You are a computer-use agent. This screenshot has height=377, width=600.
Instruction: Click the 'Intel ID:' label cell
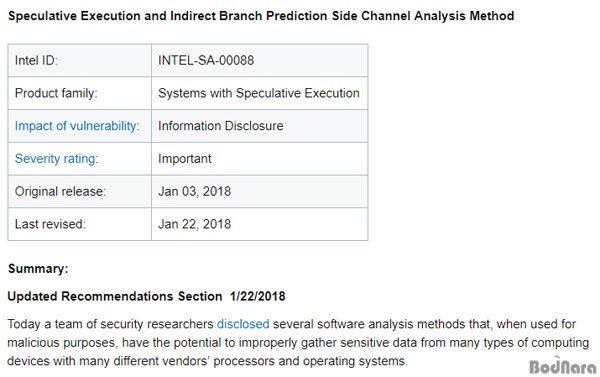pyautogui.click(x=80, y=60)
